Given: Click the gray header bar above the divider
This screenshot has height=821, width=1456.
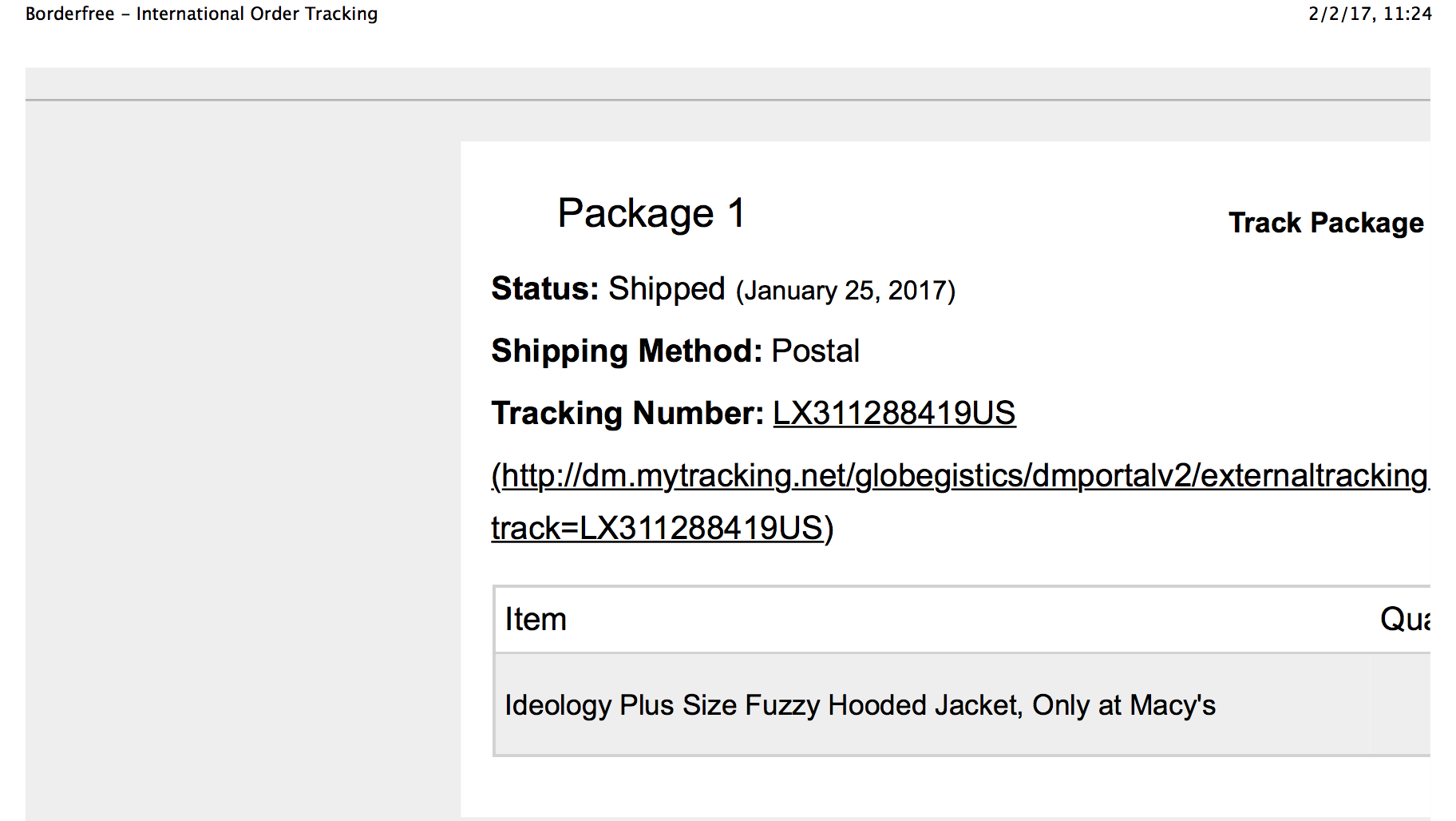Looking at the screenshot, I should point(728,83).
